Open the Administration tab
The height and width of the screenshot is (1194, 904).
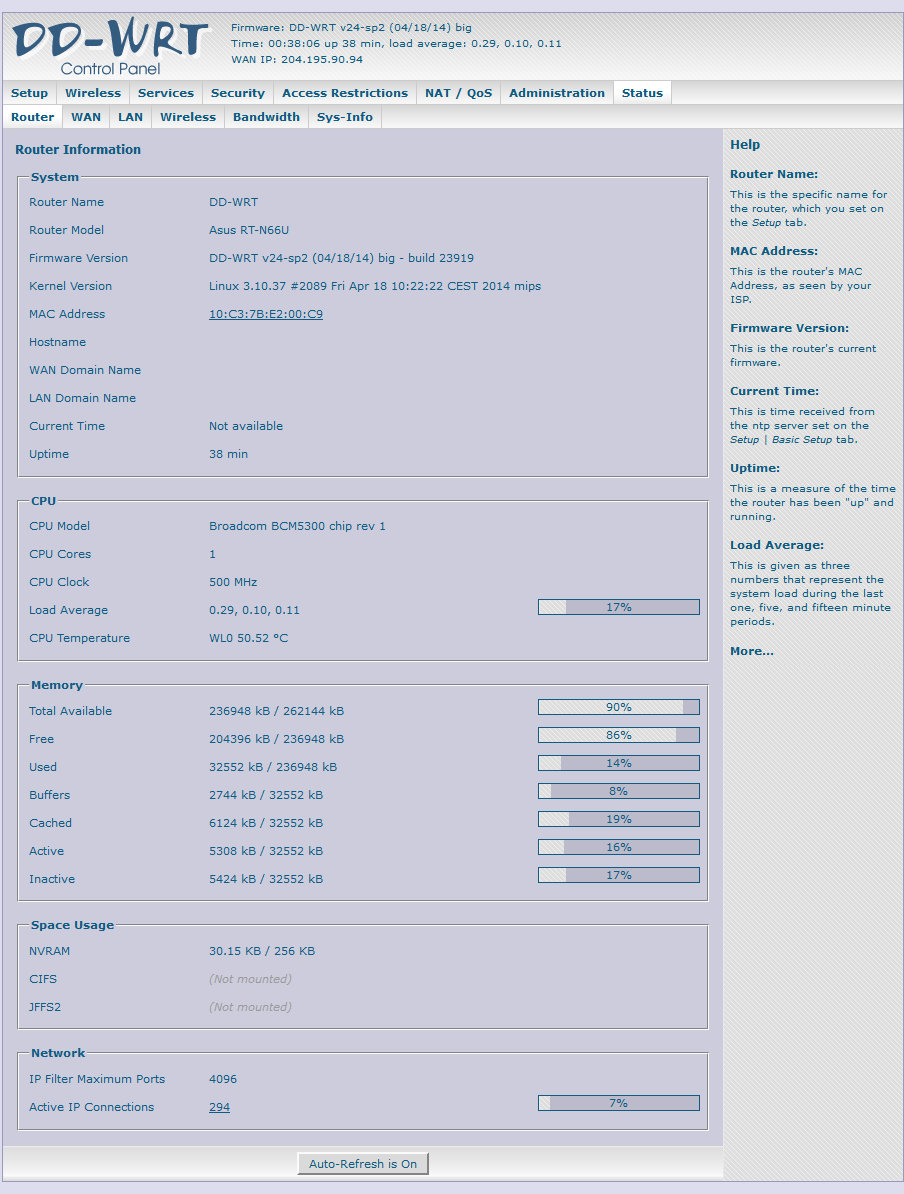[557, 93]
